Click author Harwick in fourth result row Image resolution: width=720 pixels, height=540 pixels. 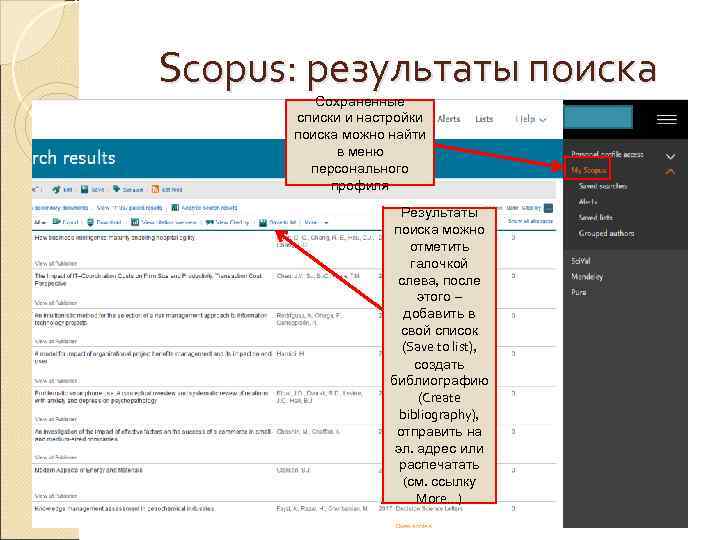click(x=290, y=354)
